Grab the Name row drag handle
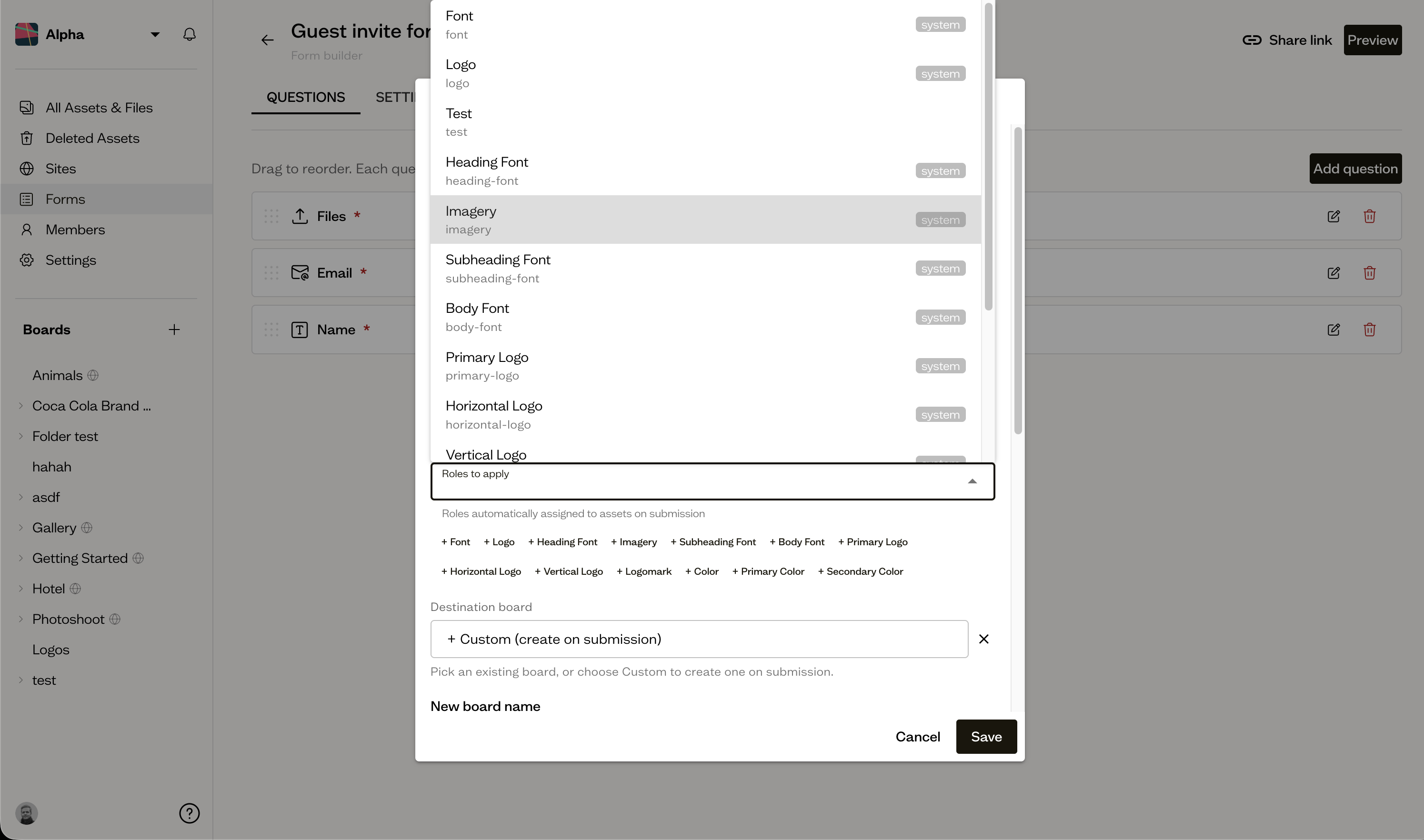 pos(271,330)
